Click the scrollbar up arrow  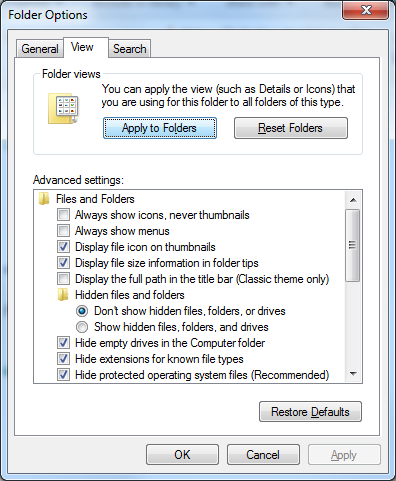point(353,200)
